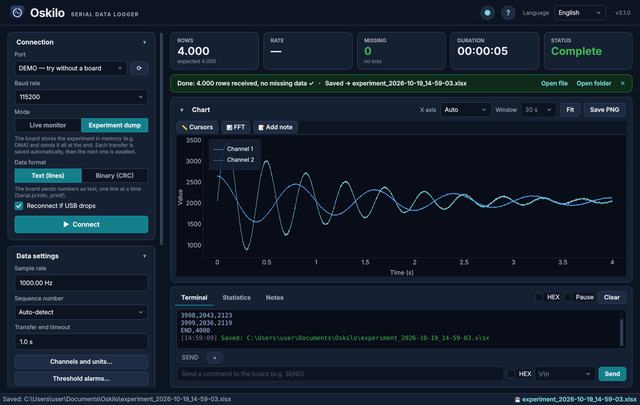Image resolution: width=640 pixels, height=405 pixels.
Task: Check the Pause terminal checkbox
Action: click(x=568, y=297)
